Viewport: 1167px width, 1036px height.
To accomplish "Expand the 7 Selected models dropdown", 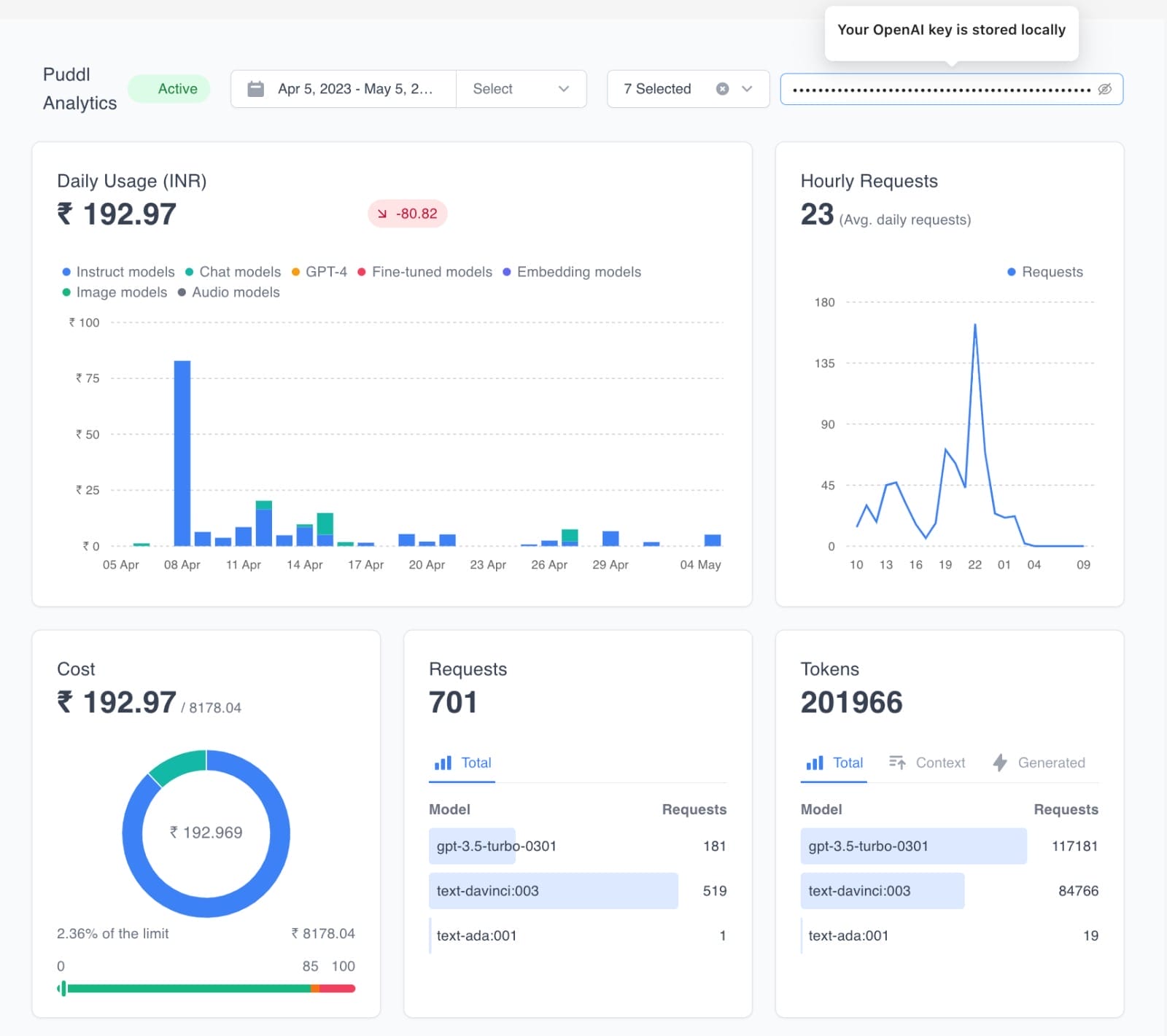I will click(x=747, y=89).
